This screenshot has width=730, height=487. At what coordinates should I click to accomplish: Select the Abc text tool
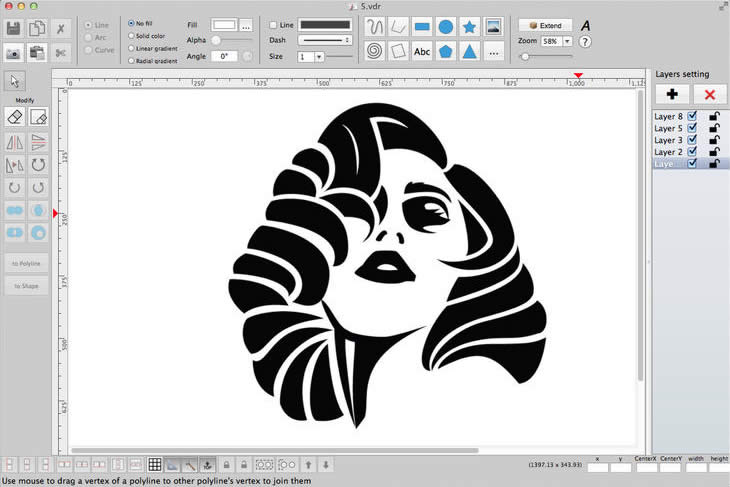pyautogui.click(x=422, y=51)
